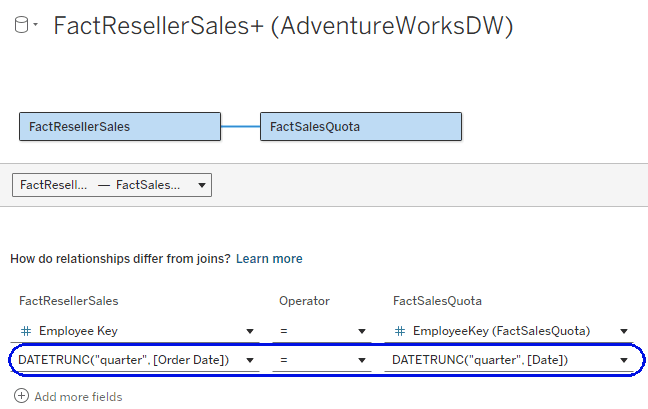Open the small arrow beside the data source icon

pos(36,25)
